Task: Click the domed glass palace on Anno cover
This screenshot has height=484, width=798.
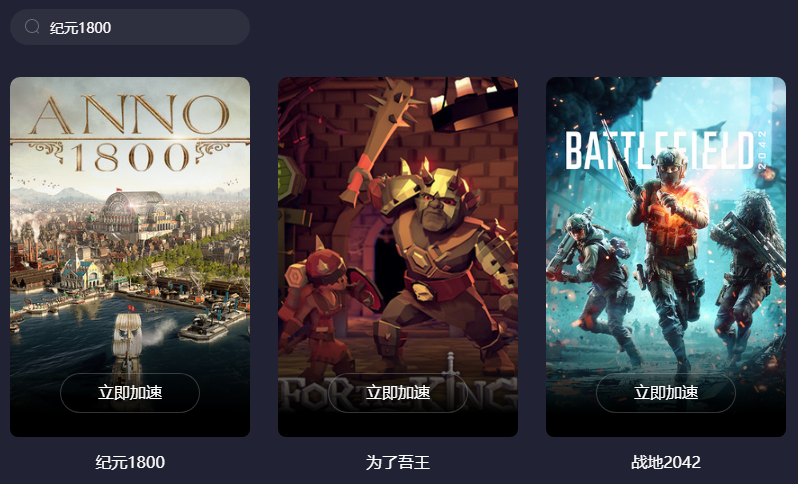Action: pyautogui.click(x=134, y=210)
